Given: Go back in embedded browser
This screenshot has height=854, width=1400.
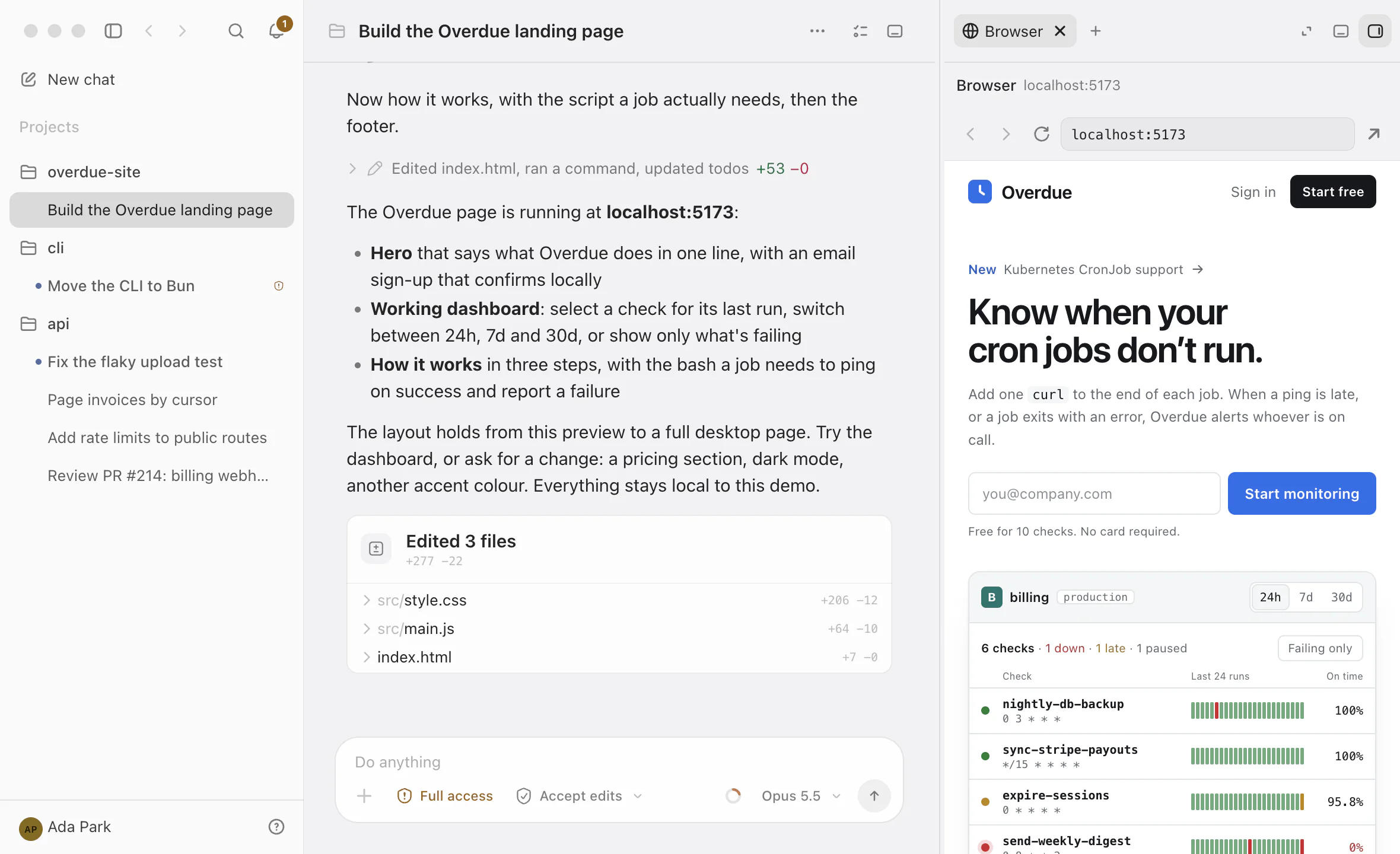Looking at the screenshot, I should pos(971,134).
